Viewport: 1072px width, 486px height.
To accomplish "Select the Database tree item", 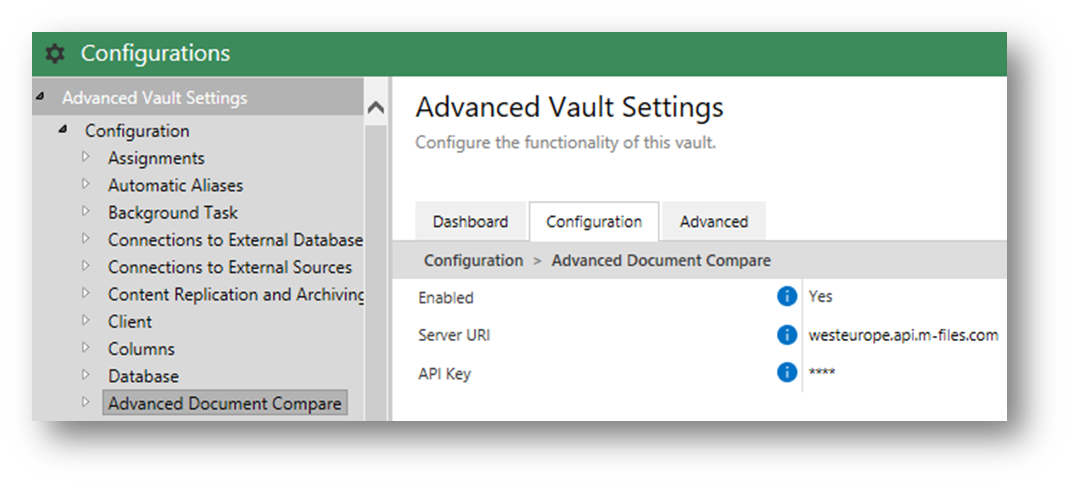I will (143, 376).
